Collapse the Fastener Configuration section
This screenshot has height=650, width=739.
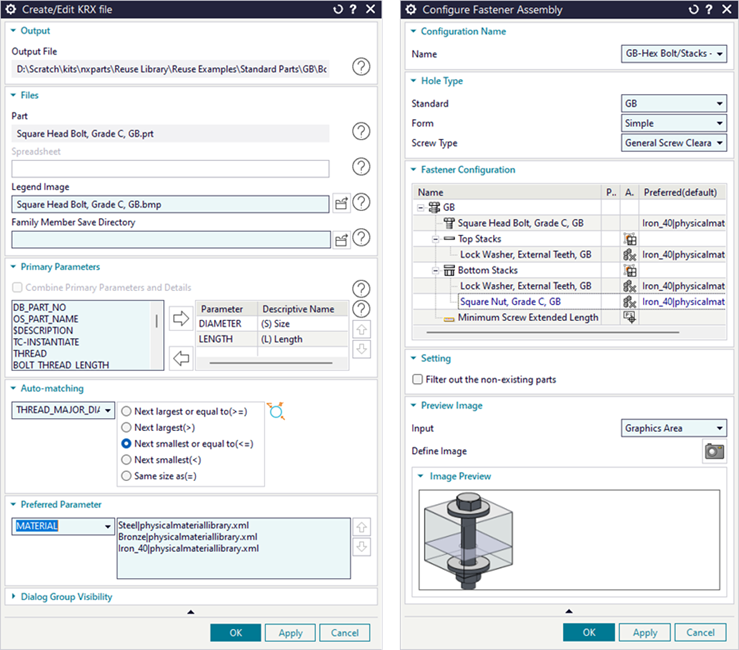[413, 170]
